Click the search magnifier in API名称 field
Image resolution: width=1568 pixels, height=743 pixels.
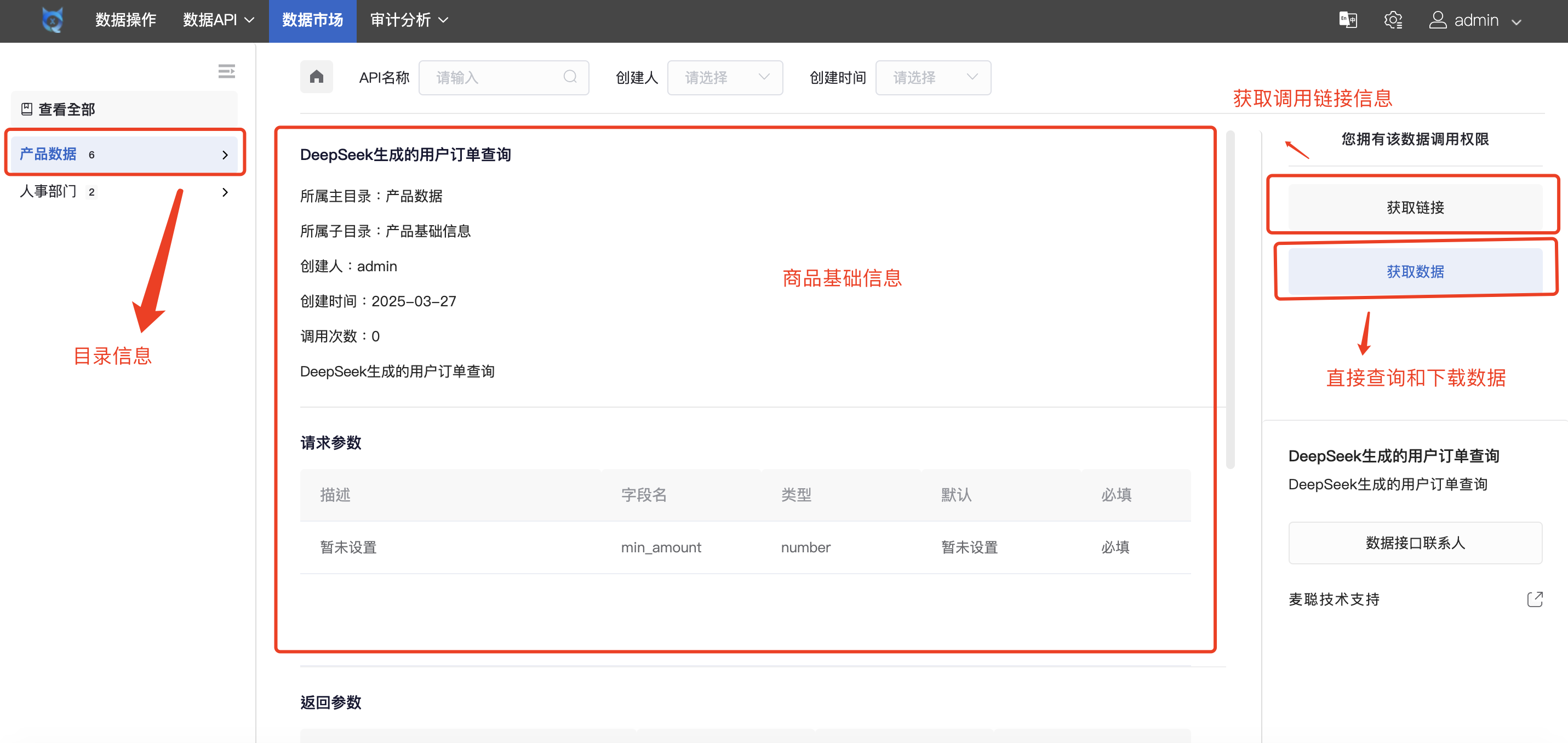[570, 77]
